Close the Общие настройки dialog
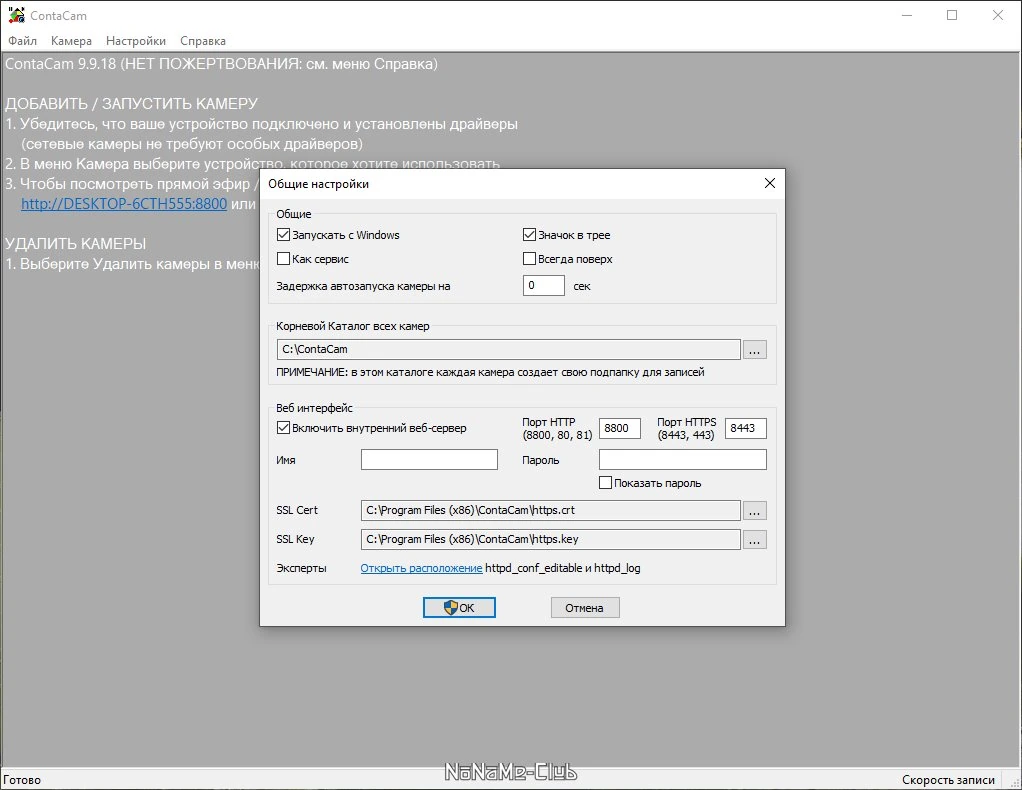Image resolution: width=1022 pixels, height=790 pixels. point(769,183)
